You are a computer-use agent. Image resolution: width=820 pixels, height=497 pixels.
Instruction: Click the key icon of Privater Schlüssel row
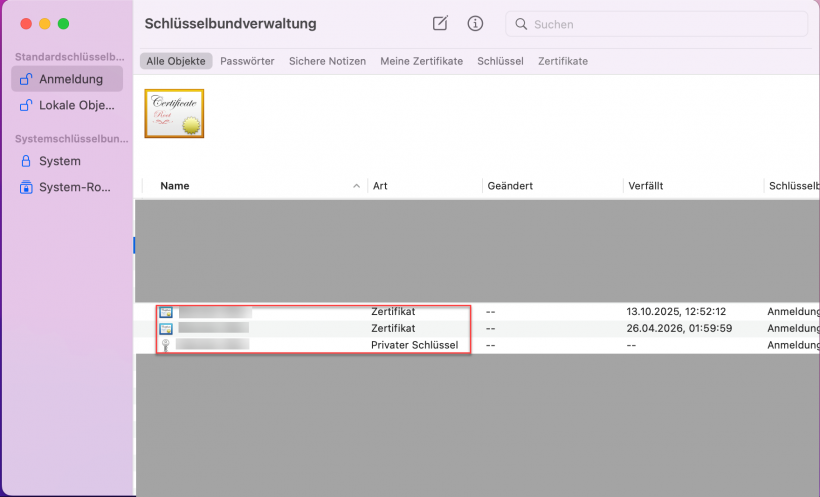coord(166,345)
